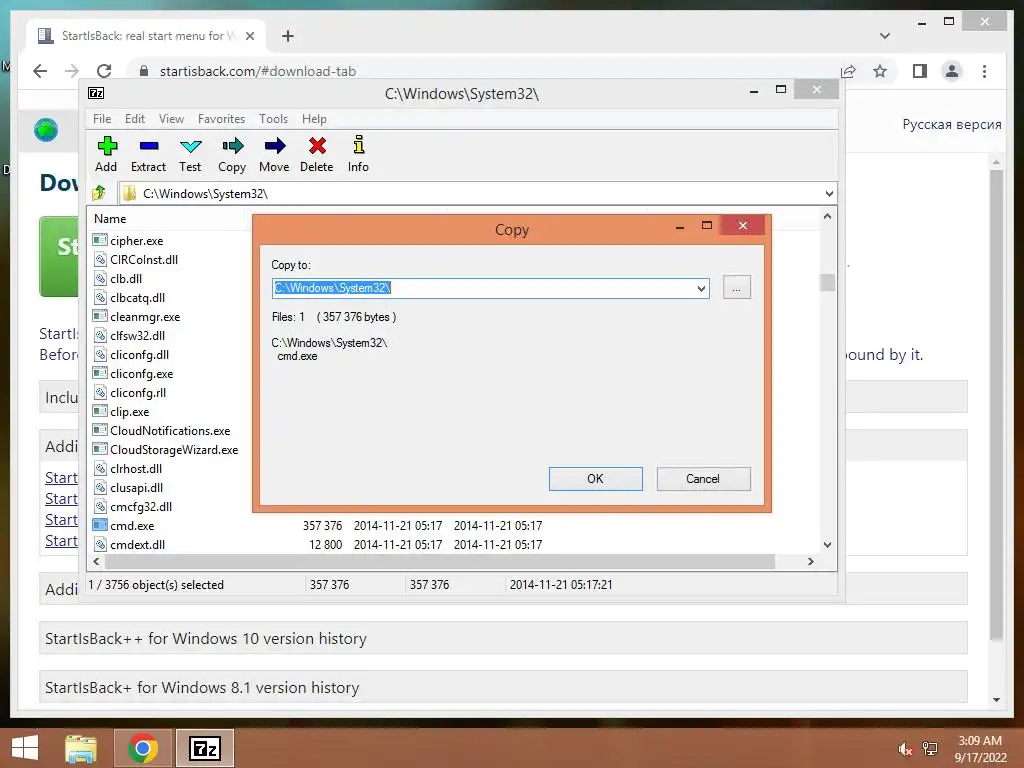Open the Tools menu
The height and width of the screenshot is (768, 1024).
coord(273,119)
